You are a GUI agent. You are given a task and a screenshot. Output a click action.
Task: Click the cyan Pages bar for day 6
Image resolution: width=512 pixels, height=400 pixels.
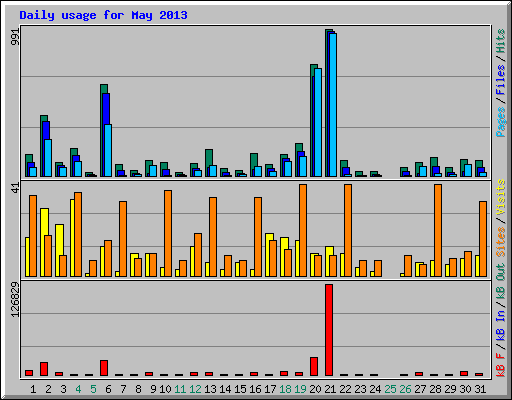[x=108, y=150]
